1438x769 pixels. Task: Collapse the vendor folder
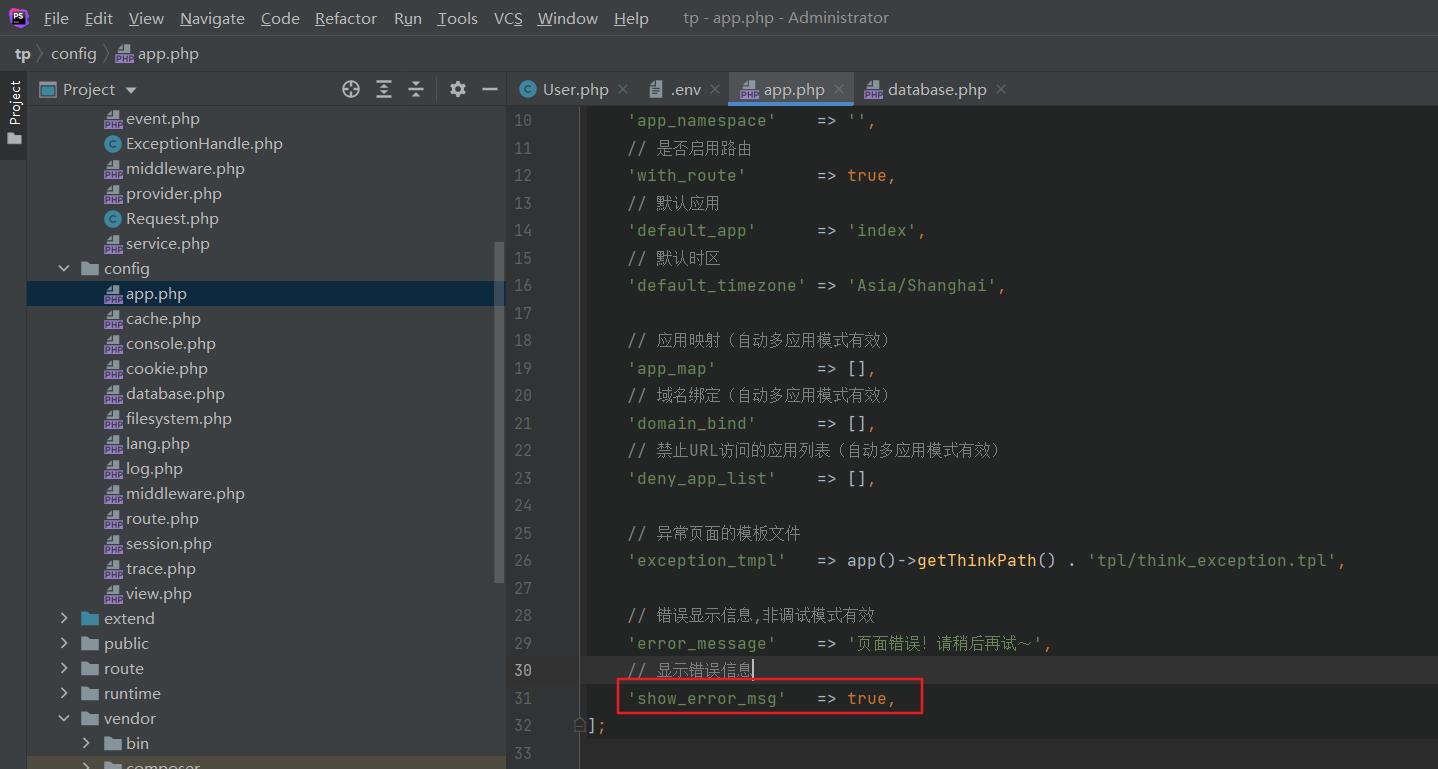click(64, 719)
